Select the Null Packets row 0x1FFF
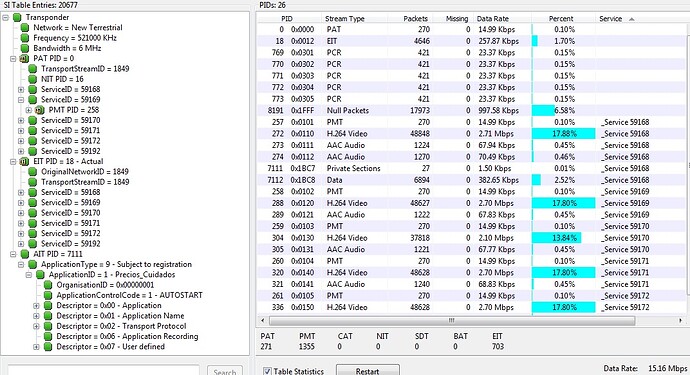The image size is (690, 375). [x=471, y=110]
